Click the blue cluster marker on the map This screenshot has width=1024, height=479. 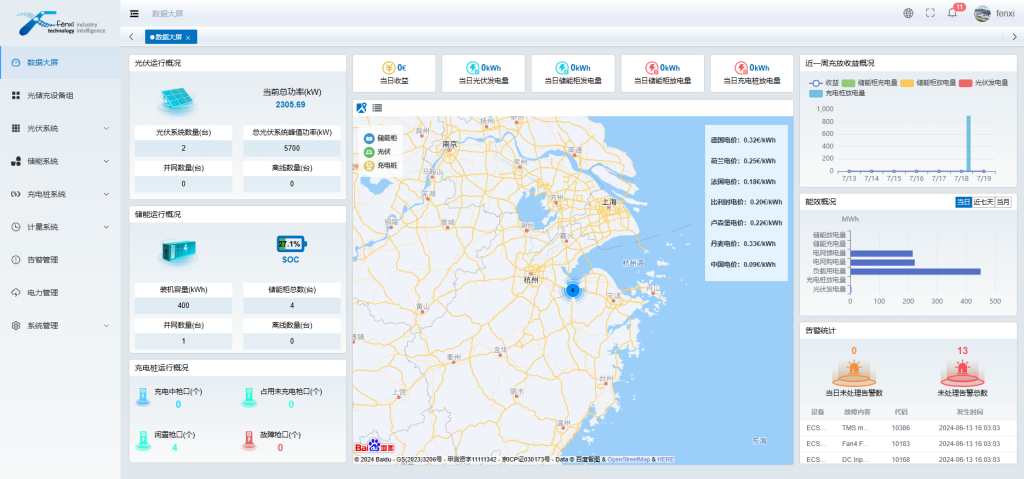[x=572, y=290]
